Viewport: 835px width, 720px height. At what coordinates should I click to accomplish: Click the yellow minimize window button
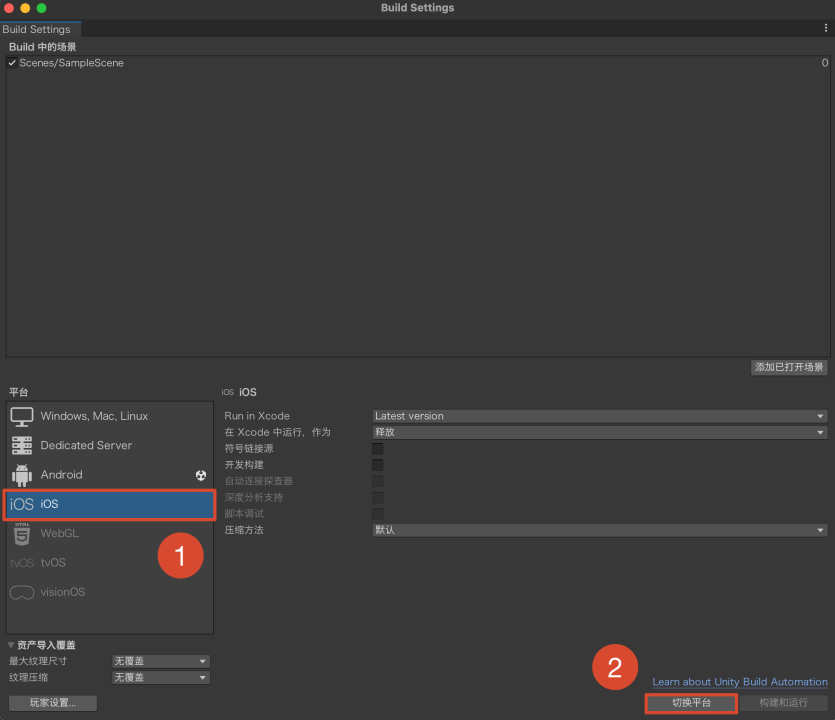click(x=25, y=8)
